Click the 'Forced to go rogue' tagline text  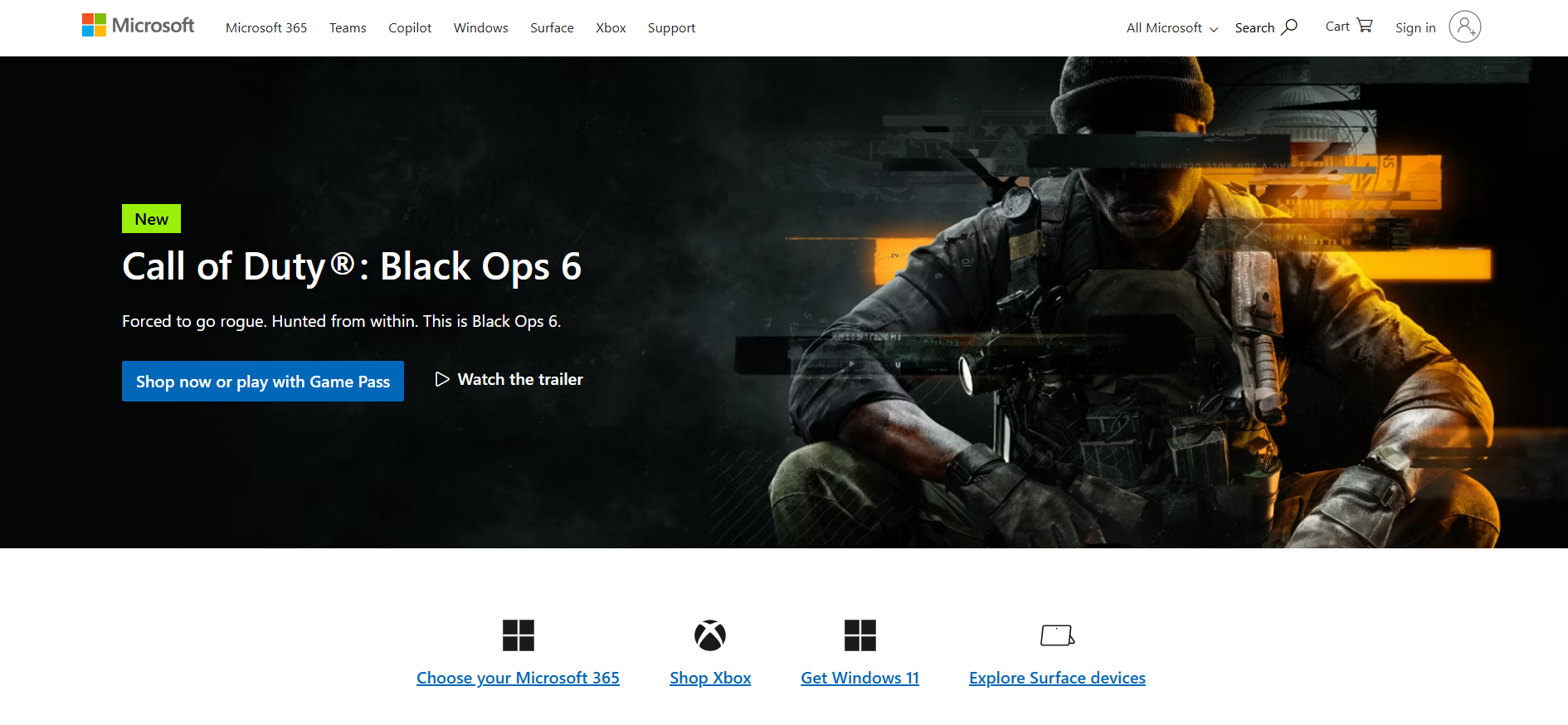[x=341, y=321]
